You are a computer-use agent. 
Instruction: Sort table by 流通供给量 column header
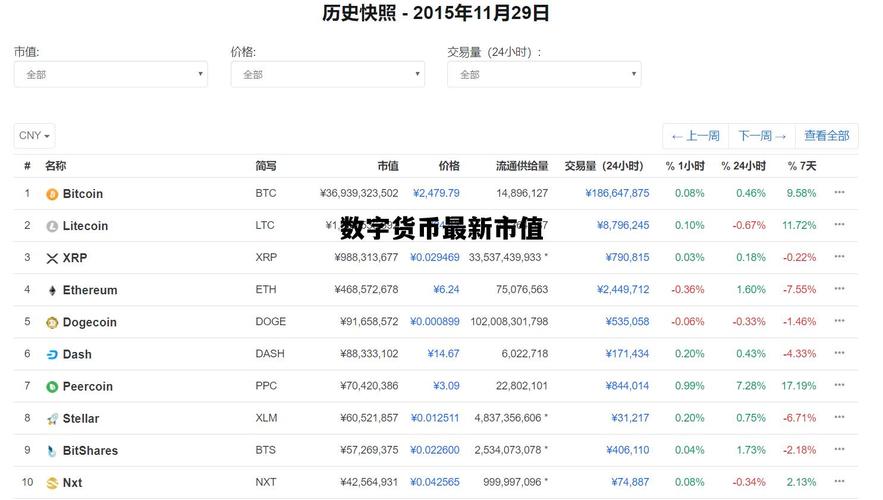pos(522,166)
